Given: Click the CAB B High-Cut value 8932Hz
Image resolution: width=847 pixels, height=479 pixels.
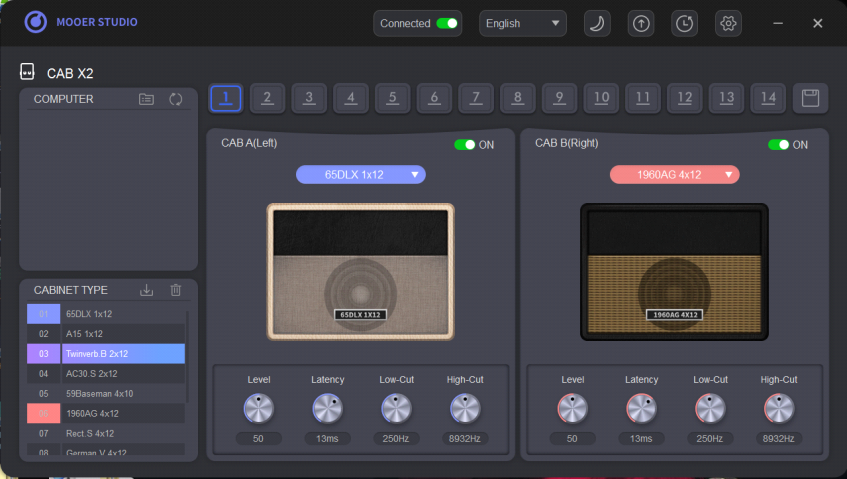Looking at the screenshot, I should click(x=779, y=438).
